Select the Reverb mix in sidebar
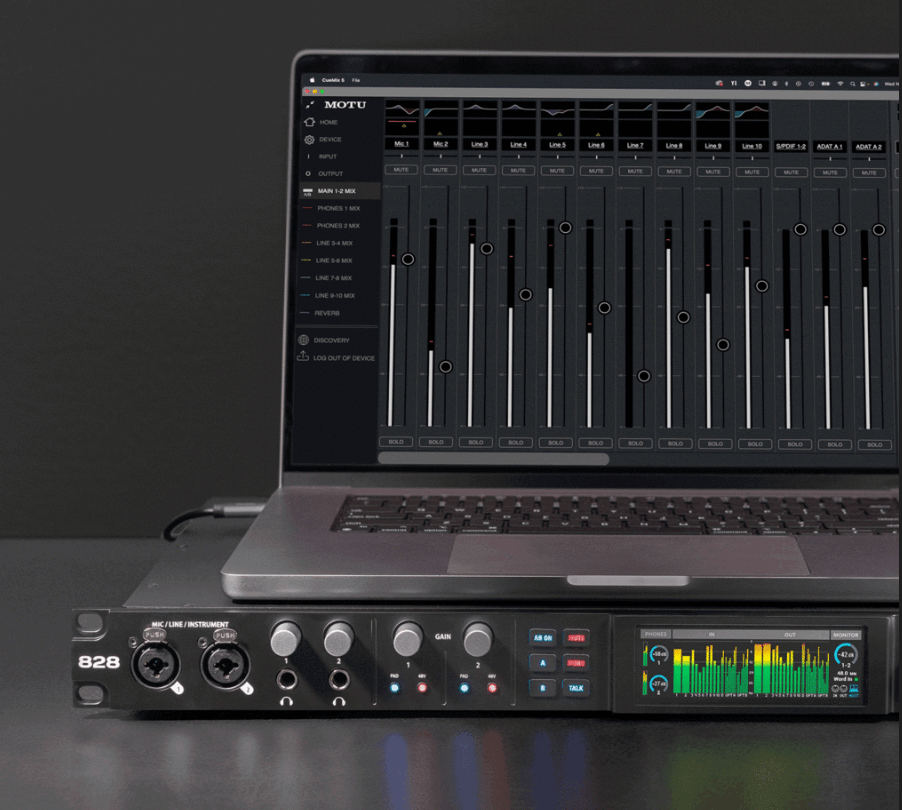Screen dimensions: 902x810 point(327,313)
